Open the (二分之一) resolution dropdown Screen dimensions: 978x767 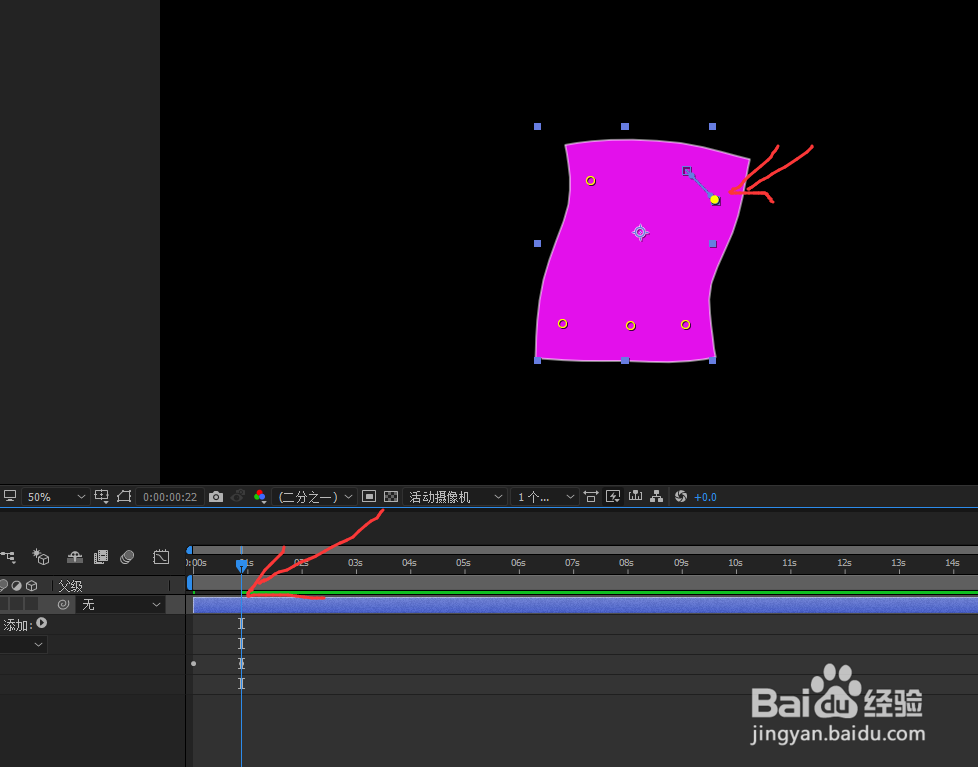[x=315, y=497]
